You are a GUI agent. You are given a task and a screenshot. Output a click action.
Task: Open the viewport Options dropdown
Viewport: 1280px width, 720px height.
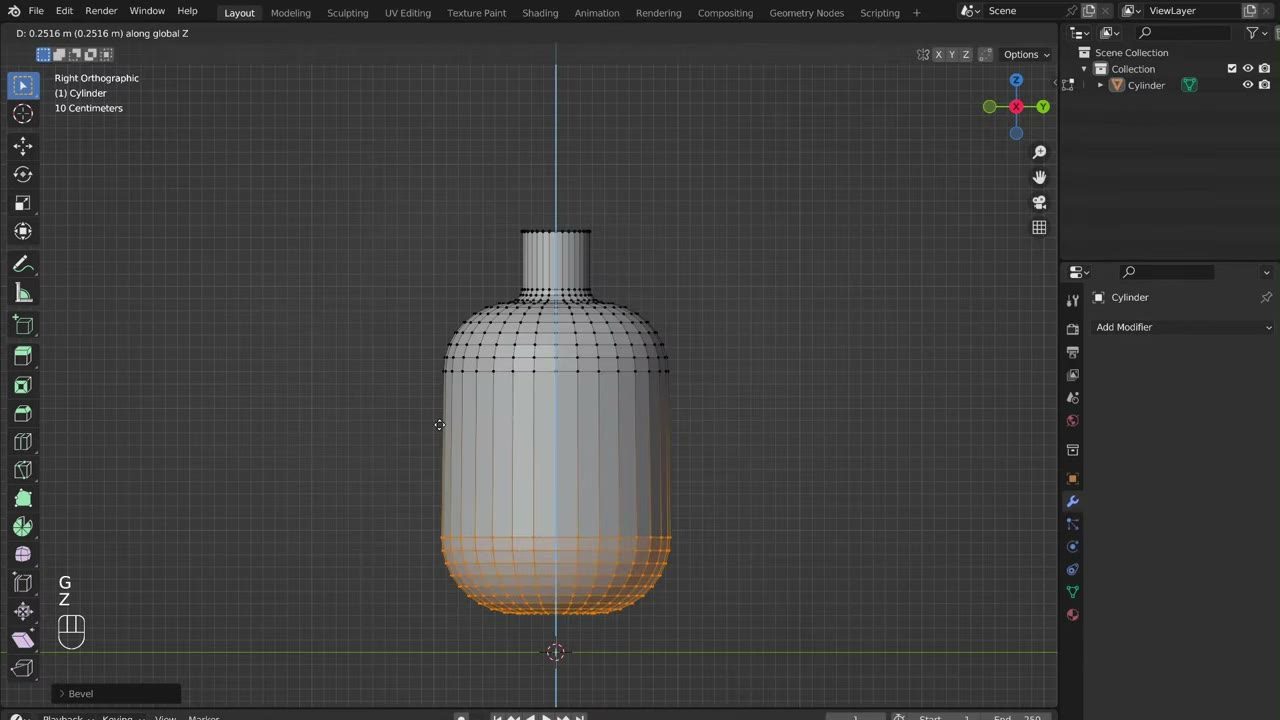pyautogui.click(x=1027, y=54)
